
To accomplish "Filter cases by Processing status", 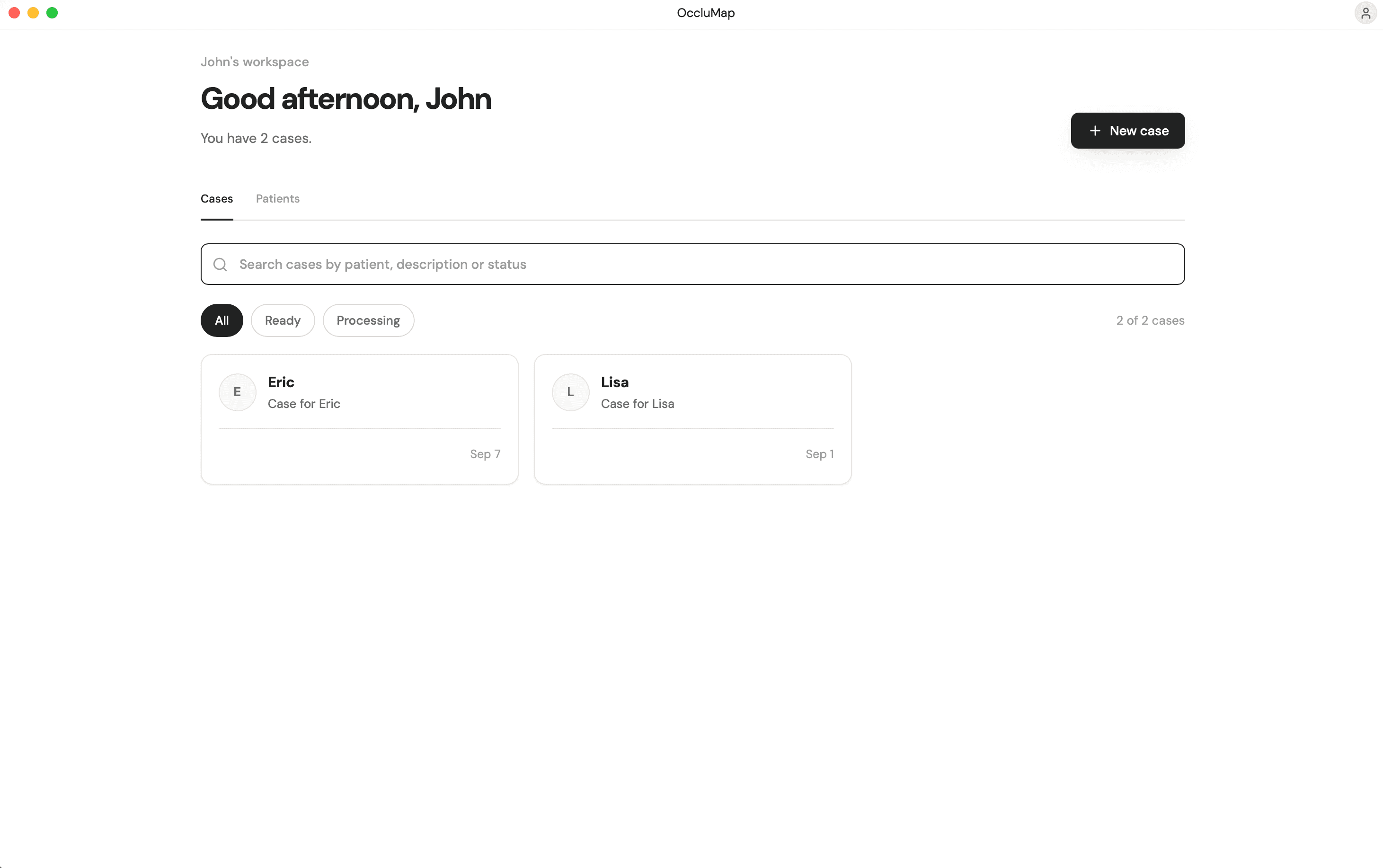I will 368,320.
